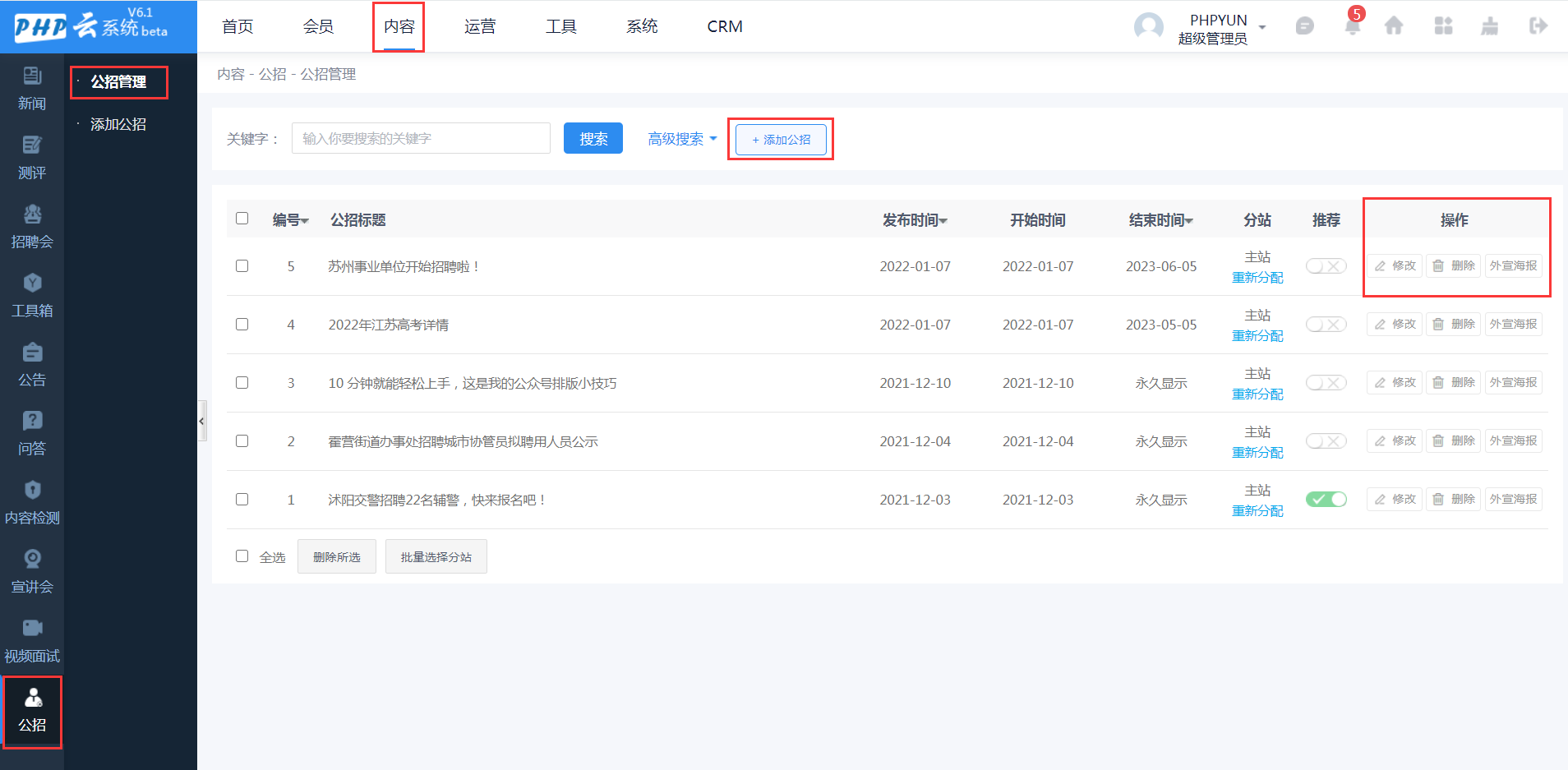Open the notification bell with badge 5

(x=1352, y=26)
